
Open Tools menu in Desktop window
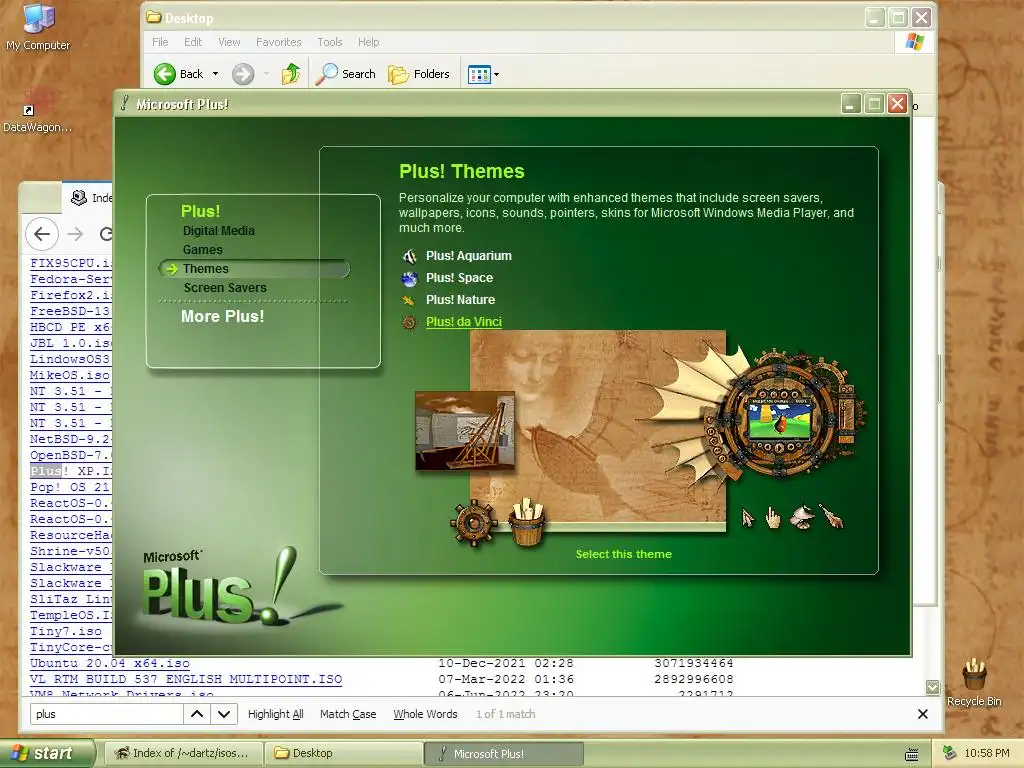click(x=330, y=42)
